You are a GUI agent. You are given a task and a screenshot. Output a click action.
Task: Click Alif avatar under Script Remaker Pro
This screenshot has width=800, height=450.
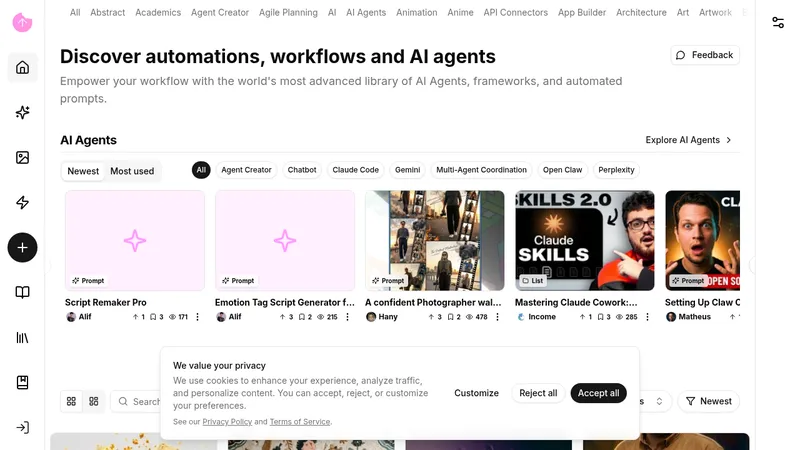tap(71, 317)
